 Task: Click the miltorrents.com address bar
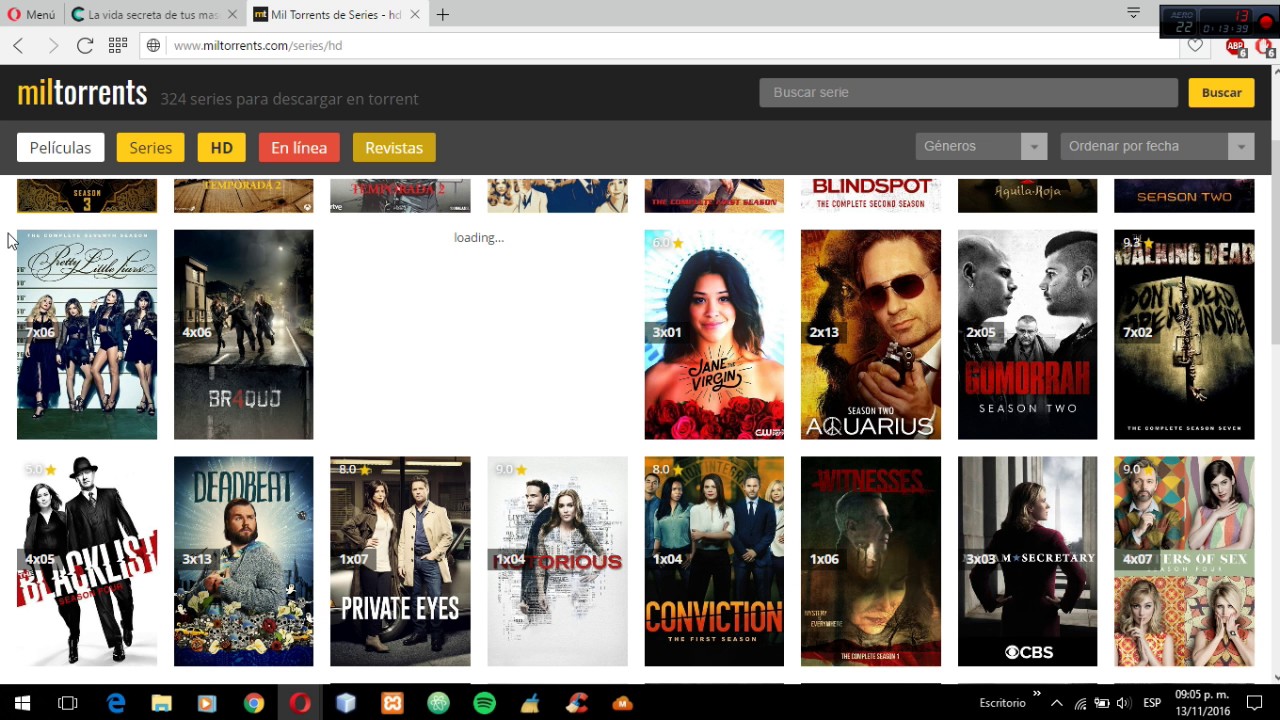click(x=660, y=46)
